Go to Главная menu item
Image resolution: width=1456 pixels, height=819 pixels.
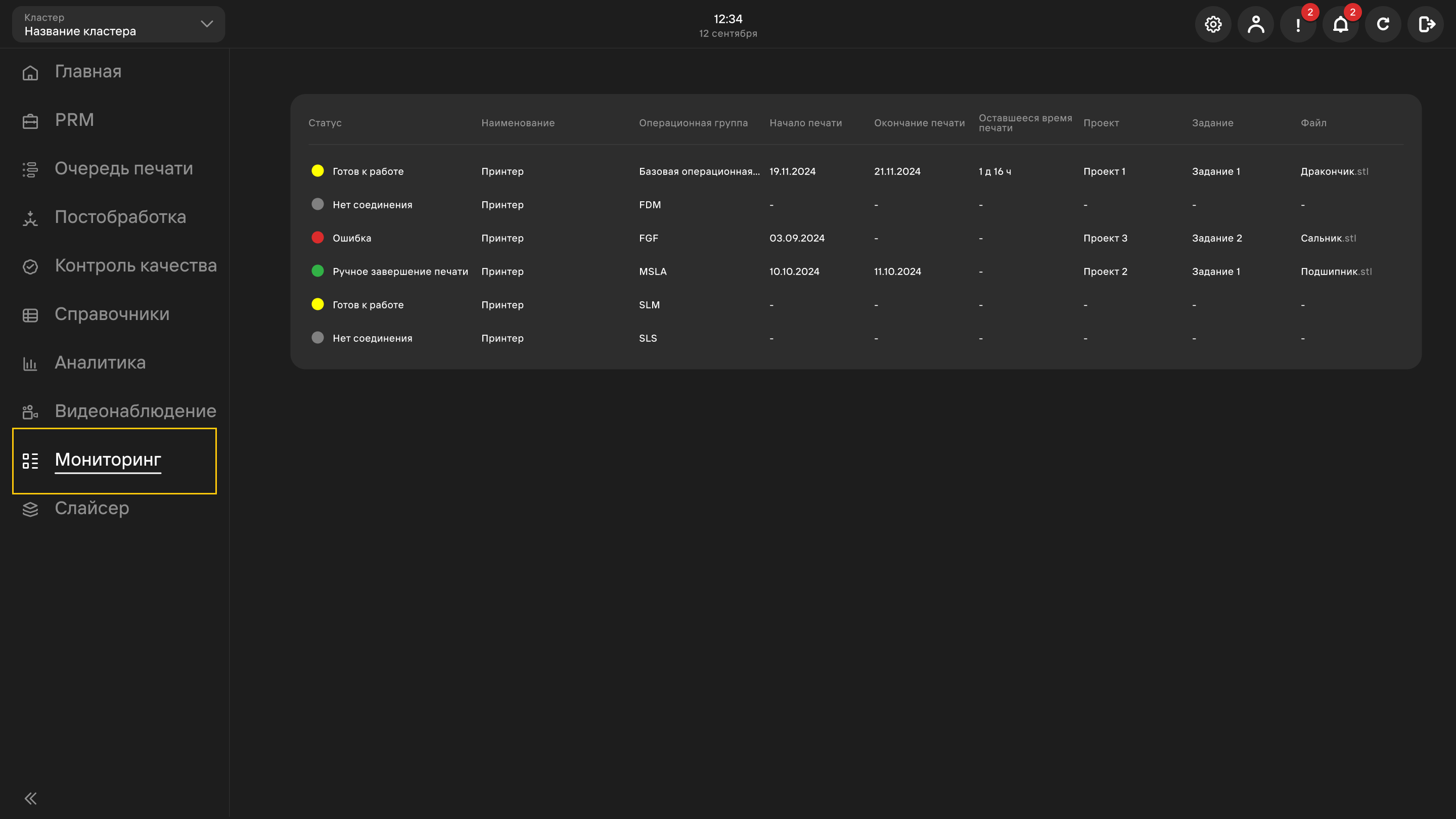88,72
